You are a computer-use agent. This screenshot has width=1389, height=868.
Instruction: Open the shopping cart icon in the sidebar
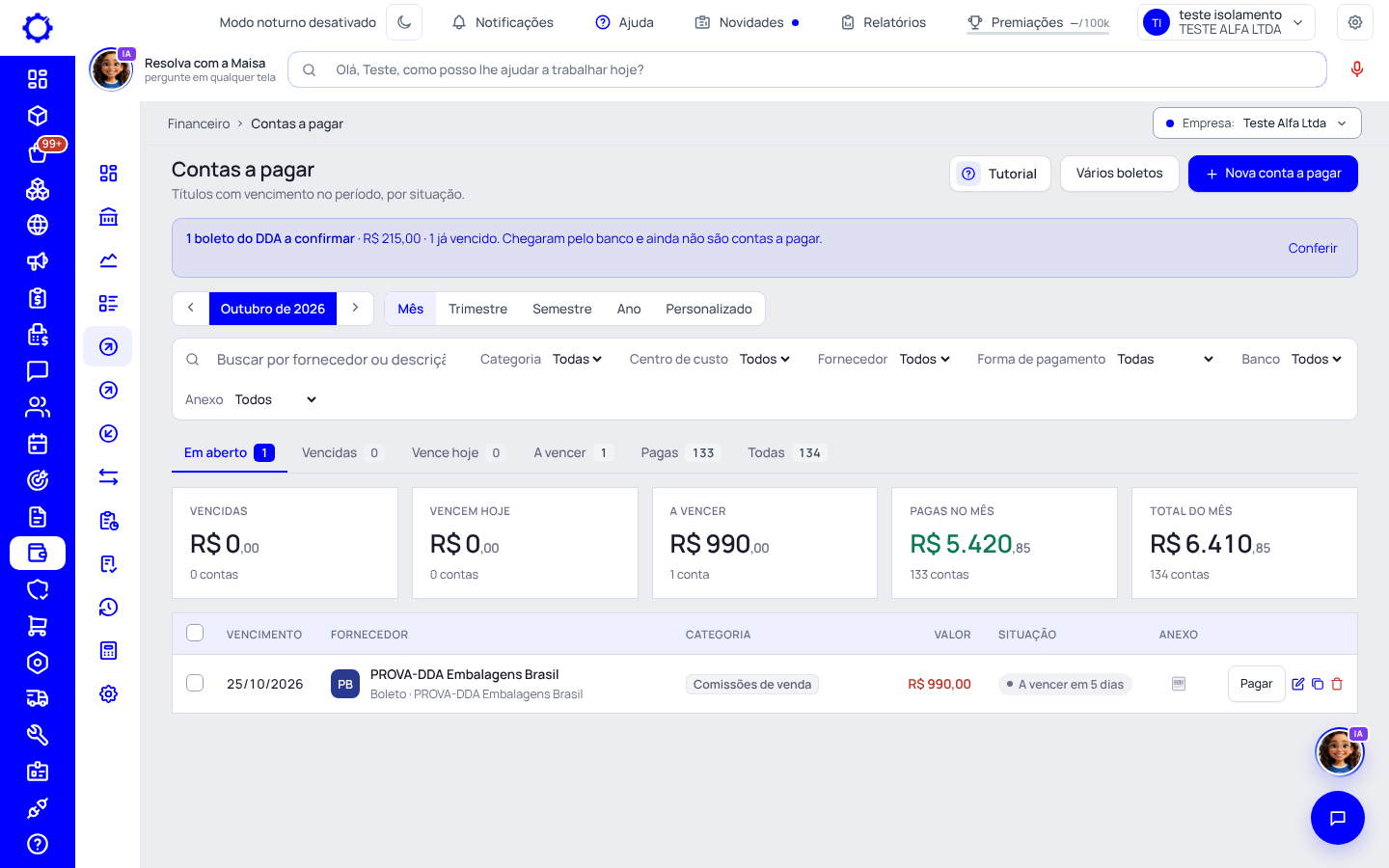tap(38, 626)
